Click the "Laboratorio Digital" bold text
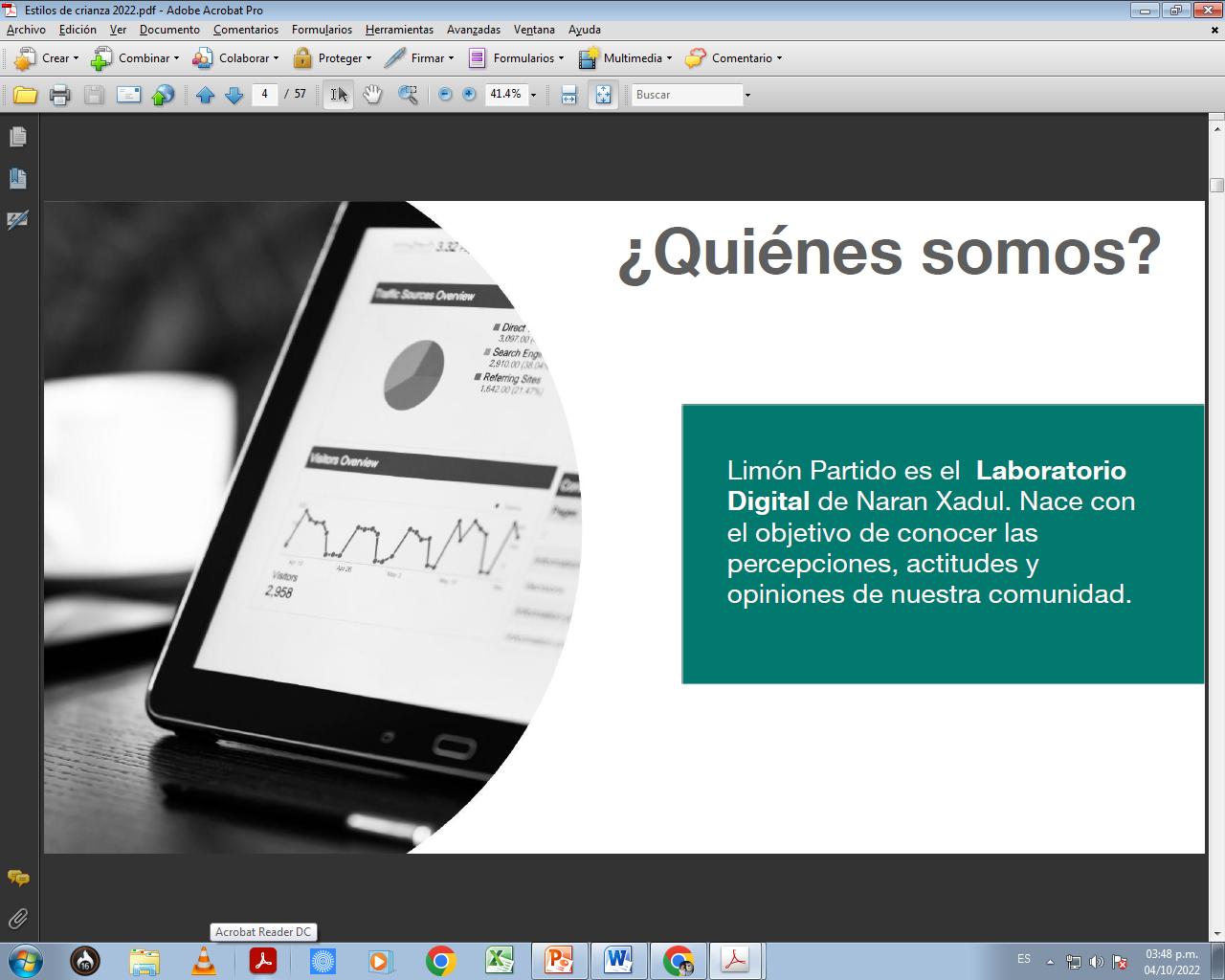 pyautogui.click(x=926, y=485)
